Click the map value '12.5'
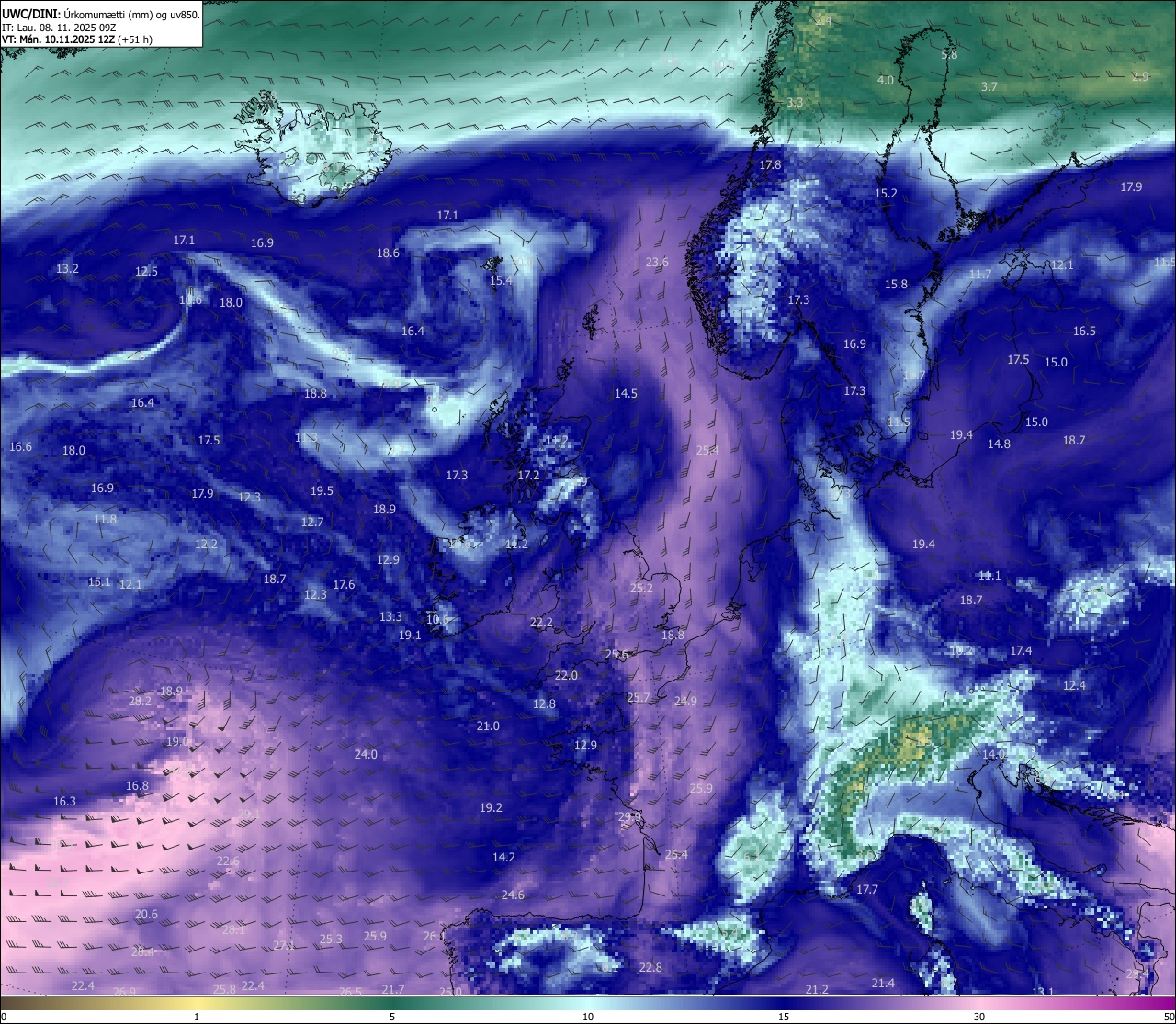The image size is (1176, 1024). pos(146,271)
